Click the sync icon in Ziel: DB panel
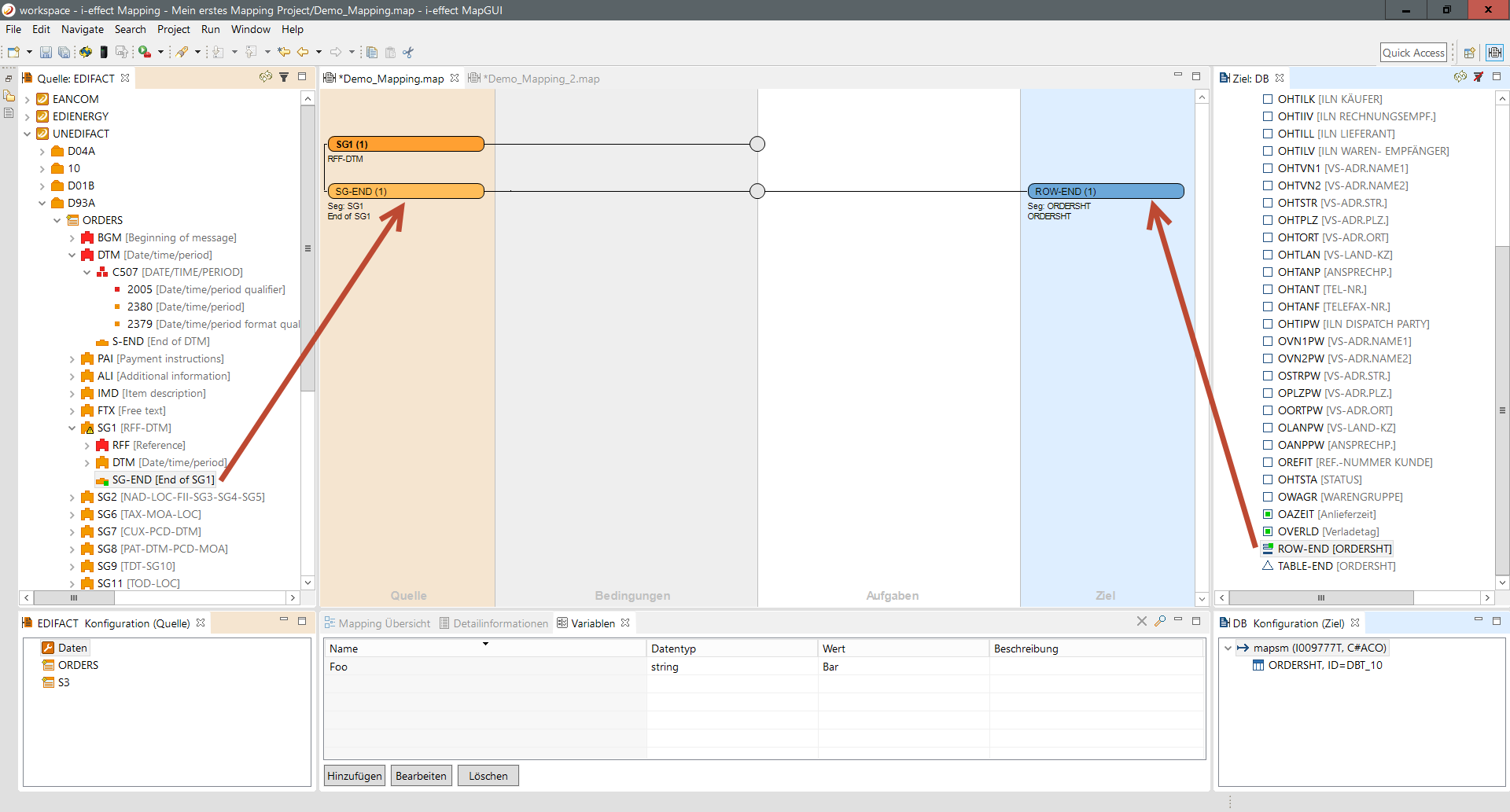The image size is (1510, 812). 1460,77
